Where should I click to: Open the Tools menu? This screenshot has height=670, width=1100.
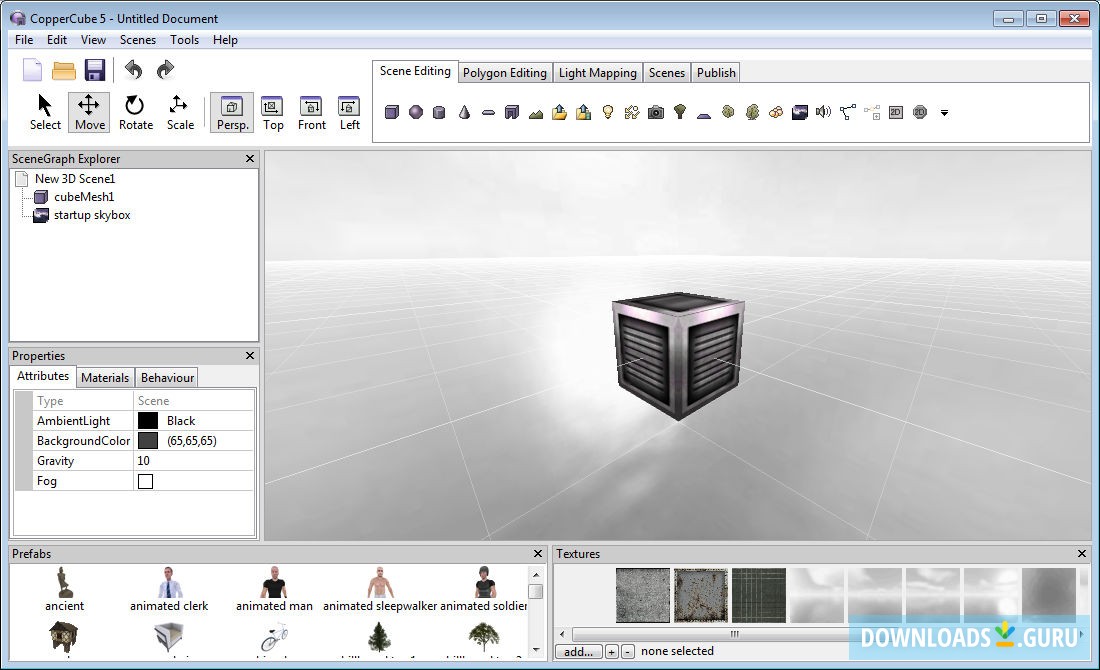(x=184, y=40)
